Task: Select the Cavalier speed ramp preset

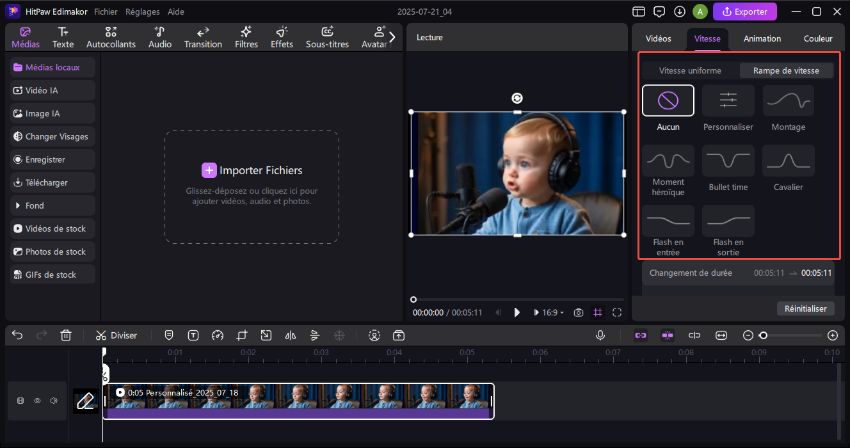Action: [788, 169]
